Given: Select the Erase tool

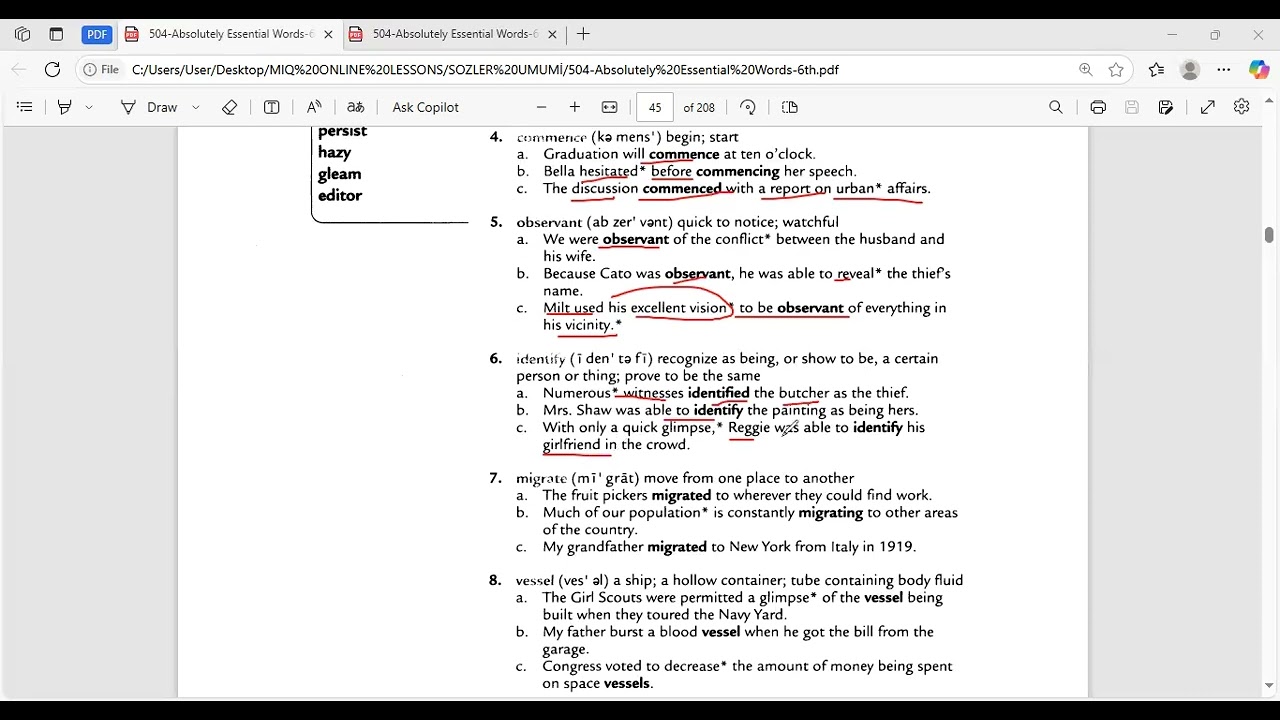Looking at the screenshot, I should pyautogui.click(x=229, y=107).
